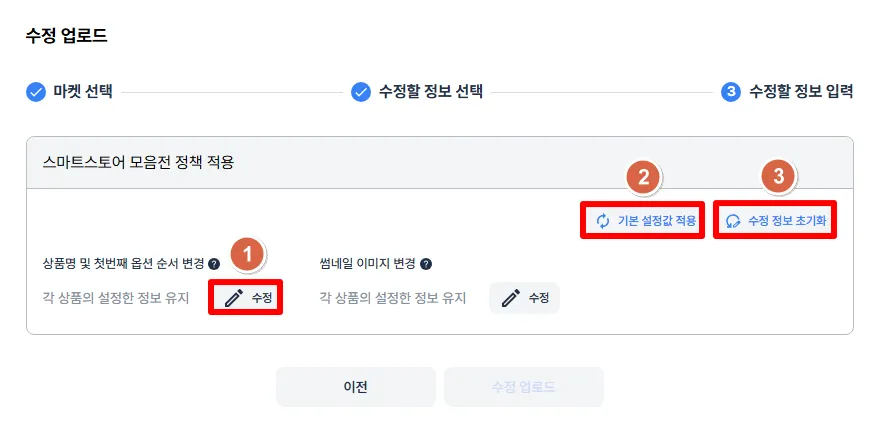Click the checkmark icon for 마켓 선택 step
This screenshot has width=878, height=432.
pyautogui.click(x=36, y=92)
